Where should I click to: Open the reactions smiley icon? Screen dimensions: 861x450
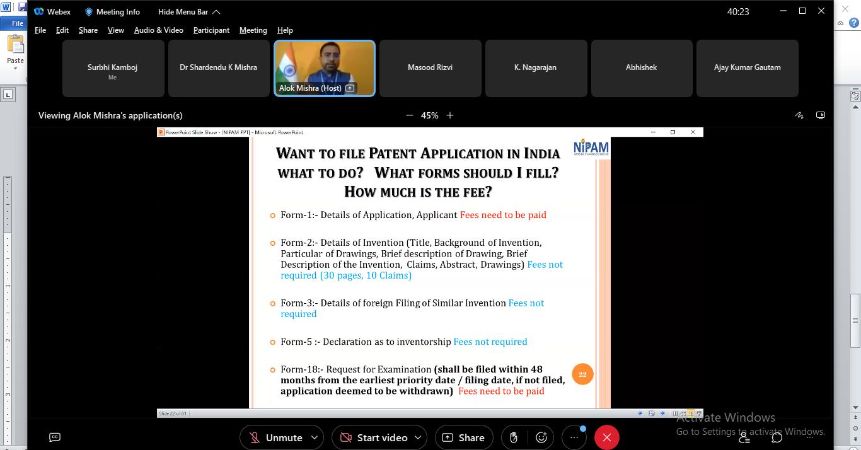[x=542, y=437]
